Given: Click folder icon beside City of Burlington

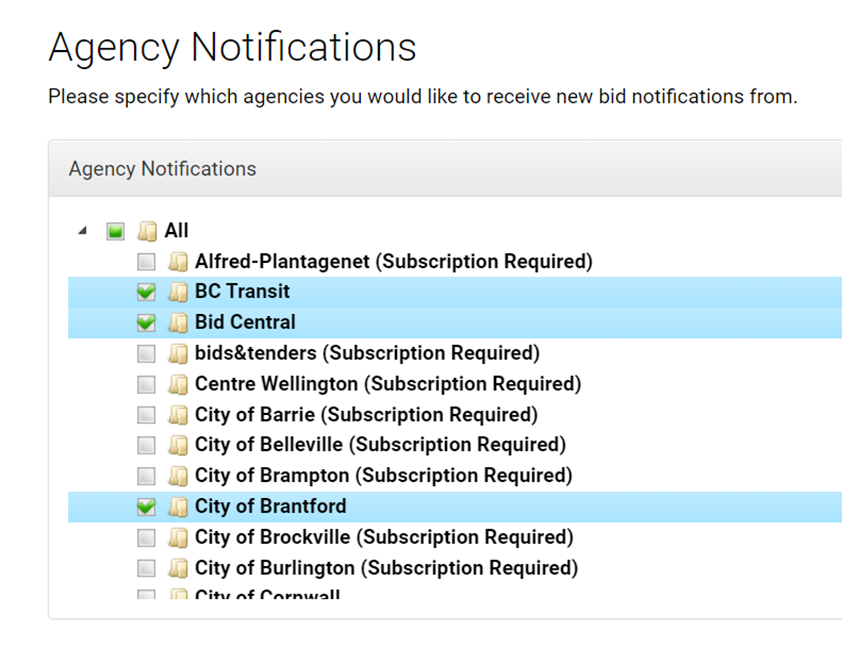Looking at the screenshot, I should (x=178, y=568).
